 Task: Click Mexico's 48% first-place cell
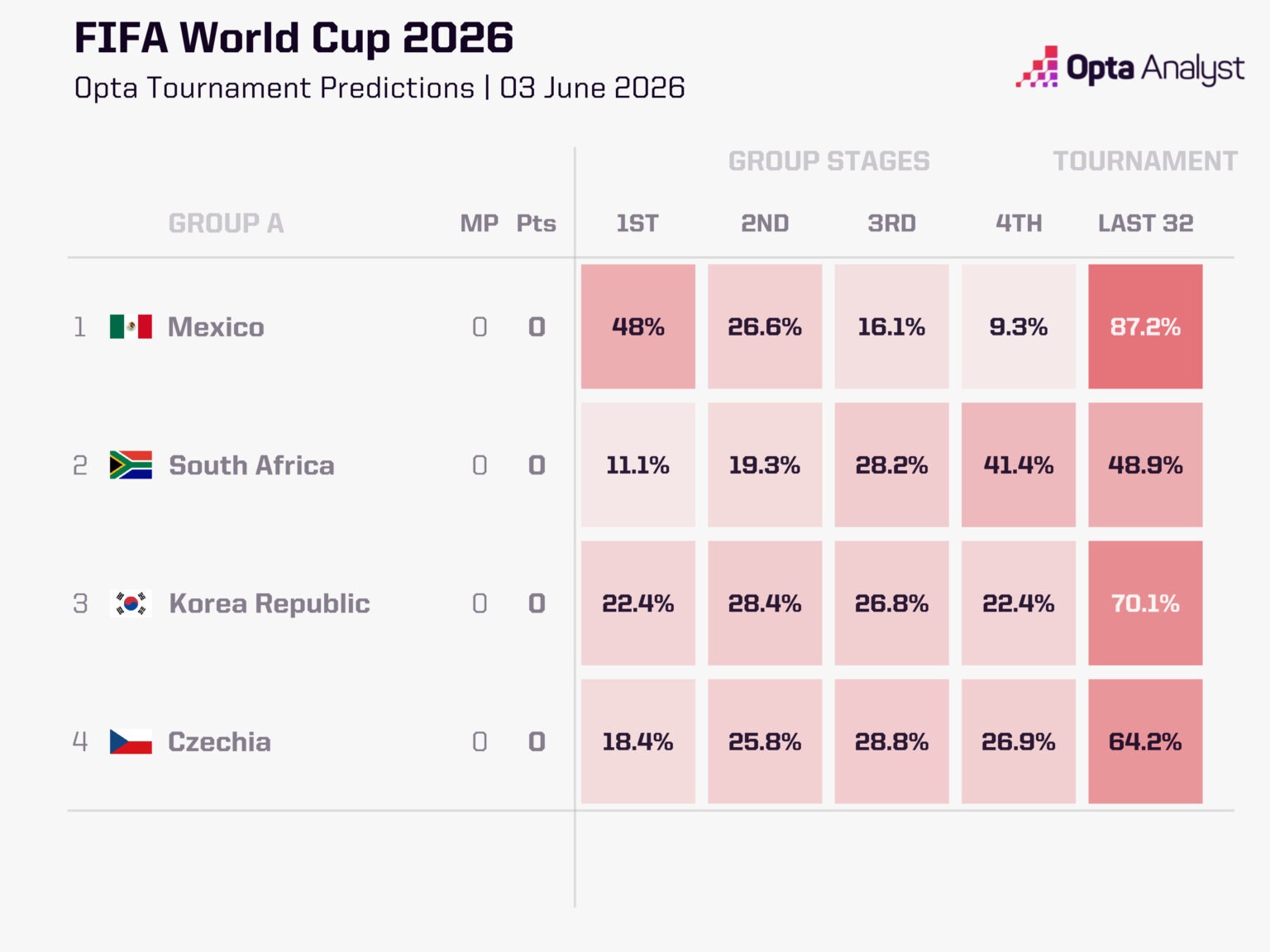coord(637,326)
